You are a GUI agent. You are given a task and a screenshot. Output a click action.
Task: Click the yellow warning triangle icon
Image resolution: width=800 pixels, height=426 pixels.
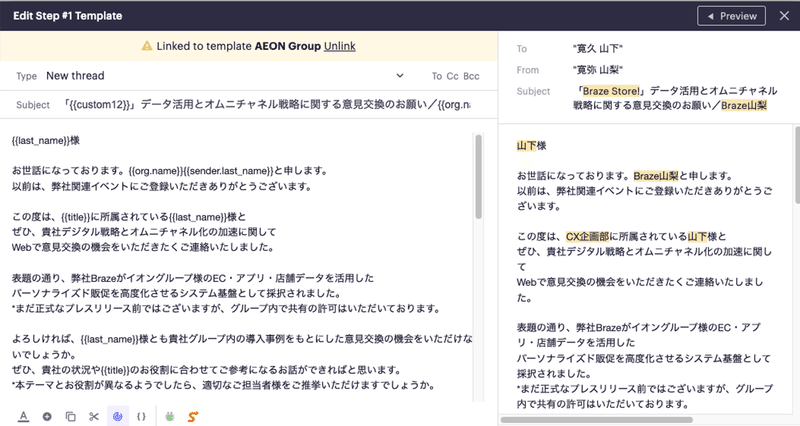point(147,46)
